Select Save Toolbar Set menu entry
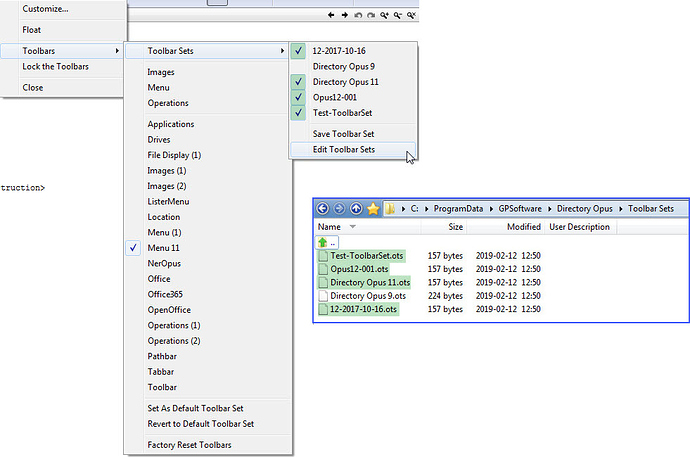690x457 pixels. pyautogui.click(x=344, y=134)
